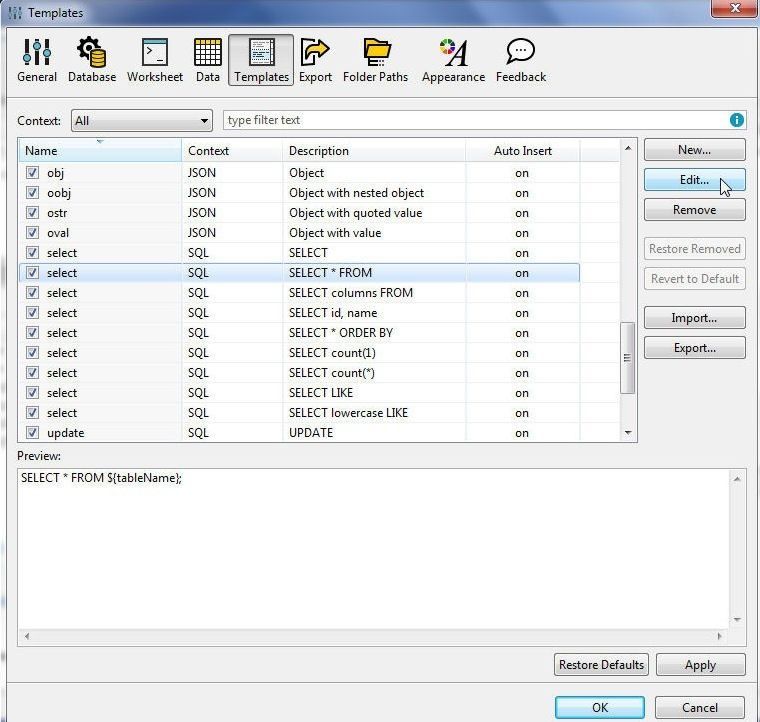Screen dimensions: 760x722
Task: Click the Apply button
Action: [x=700, y=665]
